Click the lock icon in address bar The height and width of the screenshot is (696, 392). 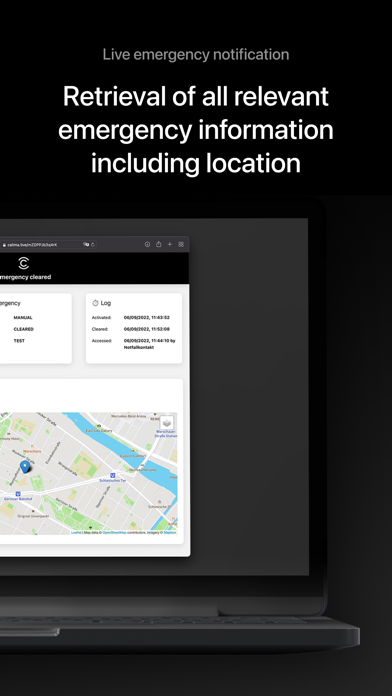click(4, 245)
